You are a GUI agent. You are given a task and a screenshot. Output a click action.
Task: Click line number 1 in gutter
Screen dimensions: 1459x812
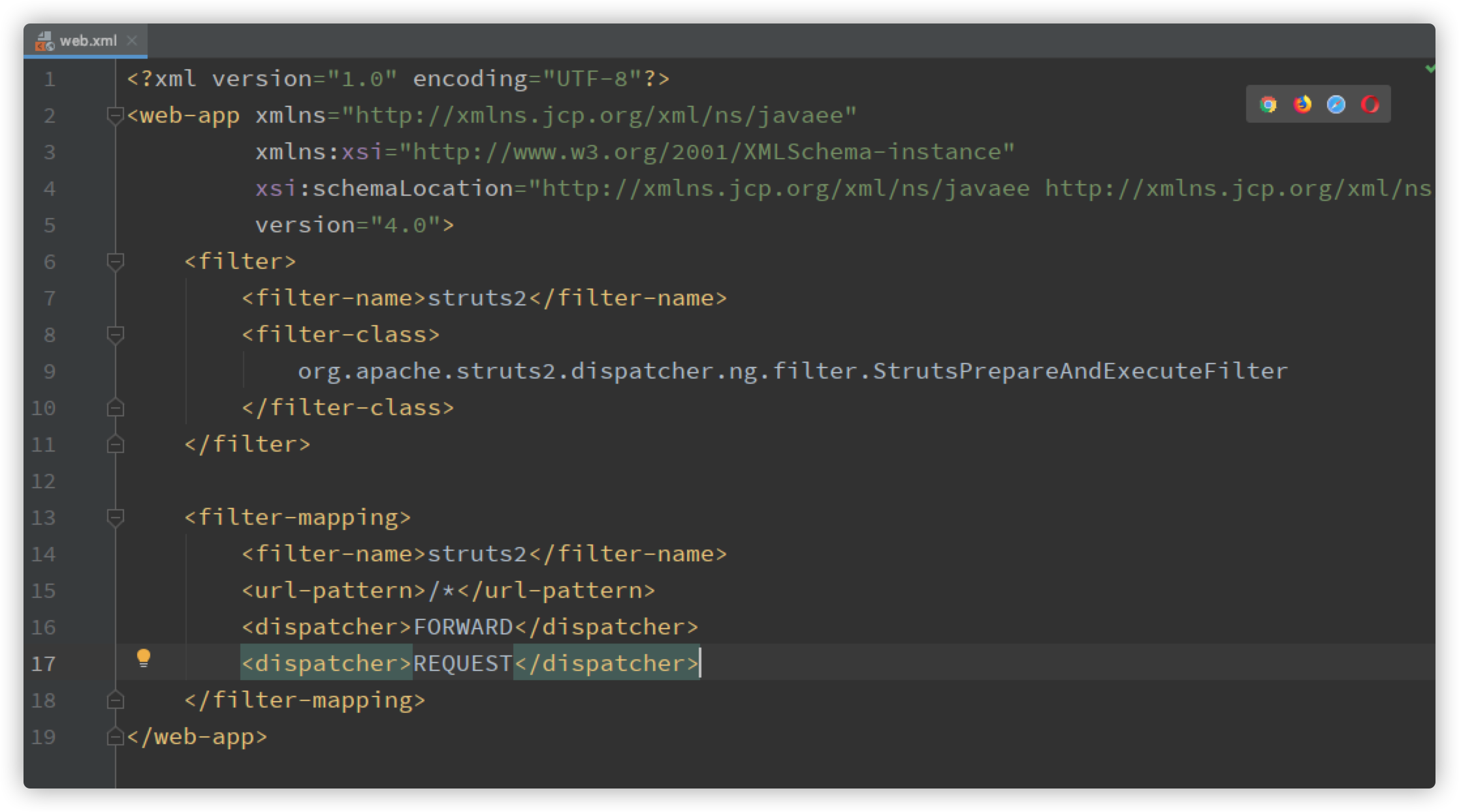click(50, 80)
